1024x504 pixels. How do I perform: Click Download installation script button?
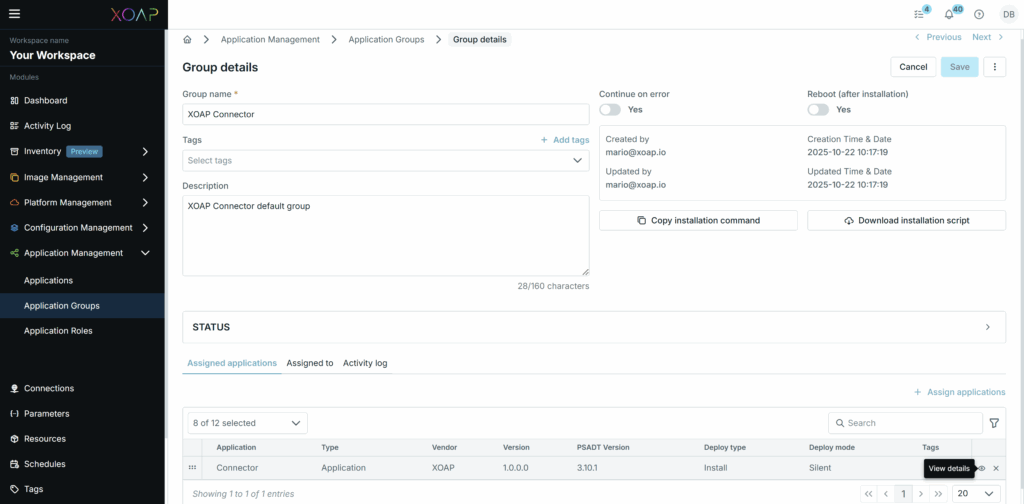(x=906, y=220)
